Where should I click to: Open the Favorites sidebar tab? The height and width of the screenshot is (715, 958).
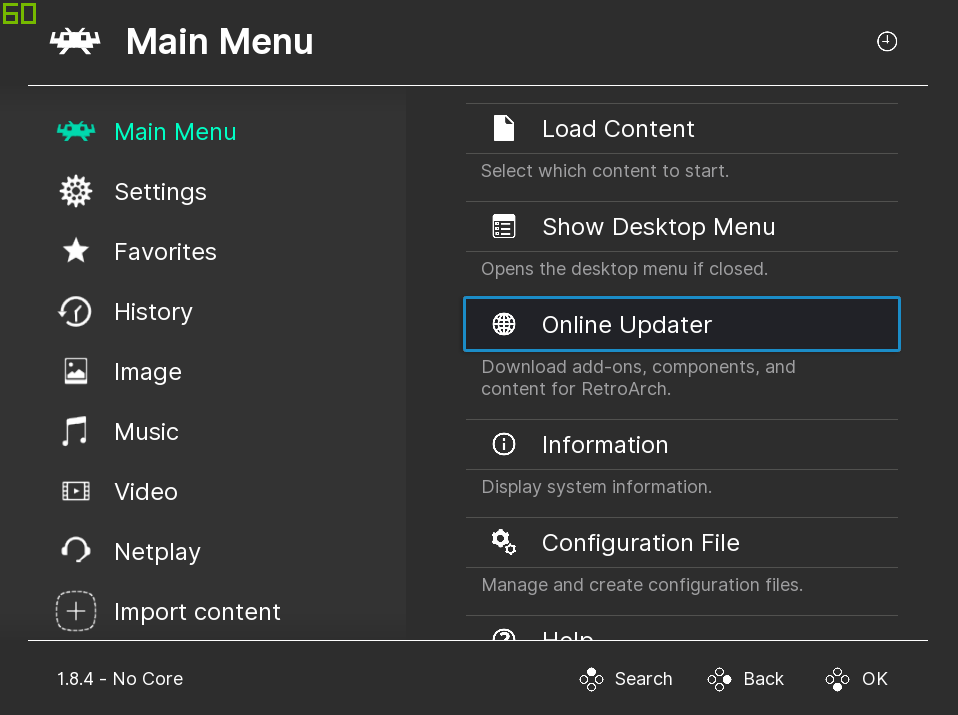[166, 252]
